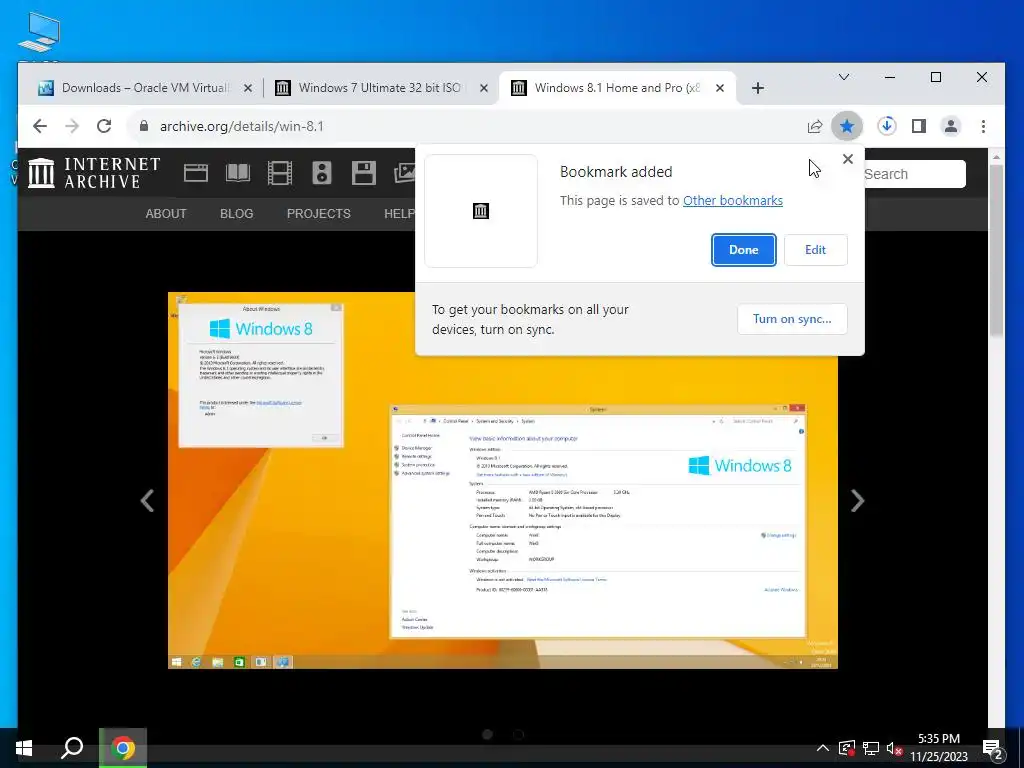Open the Other bookmarks link

tap(733, 200)
